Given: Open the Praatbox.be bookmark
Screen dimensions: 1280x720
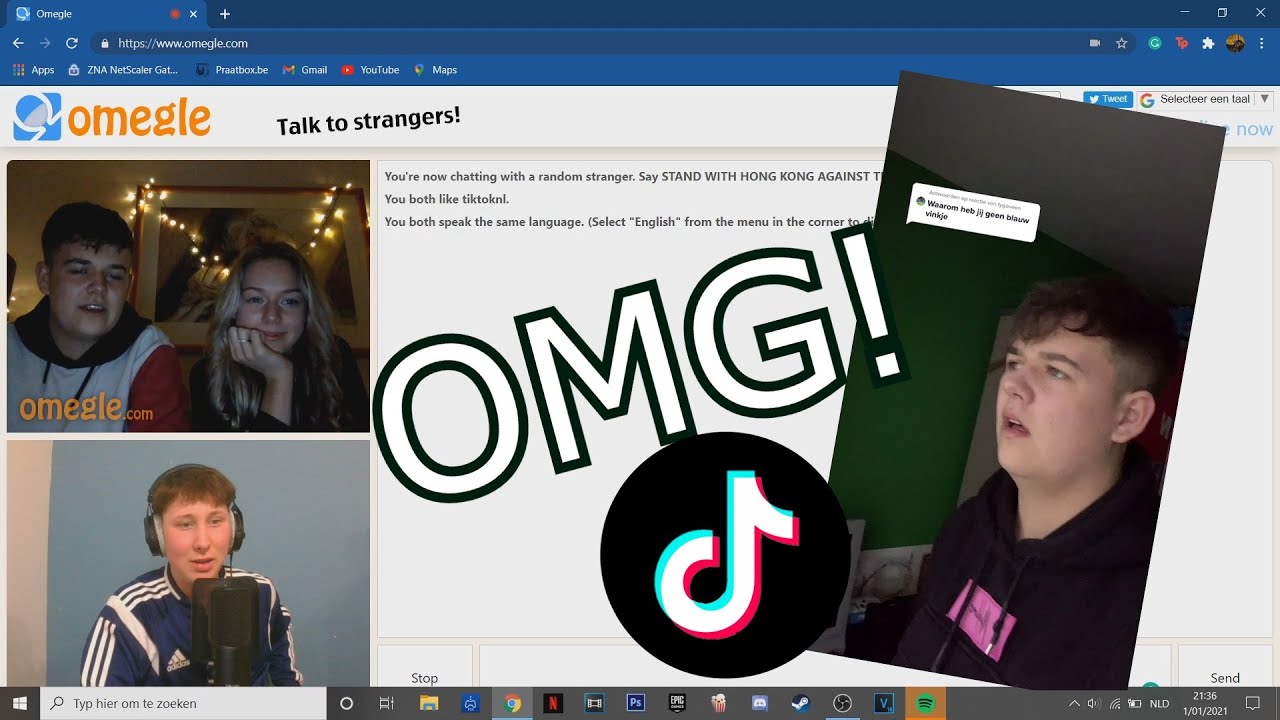Looking at the screenshot, I should pyautogui.click(x=232, y=70).
